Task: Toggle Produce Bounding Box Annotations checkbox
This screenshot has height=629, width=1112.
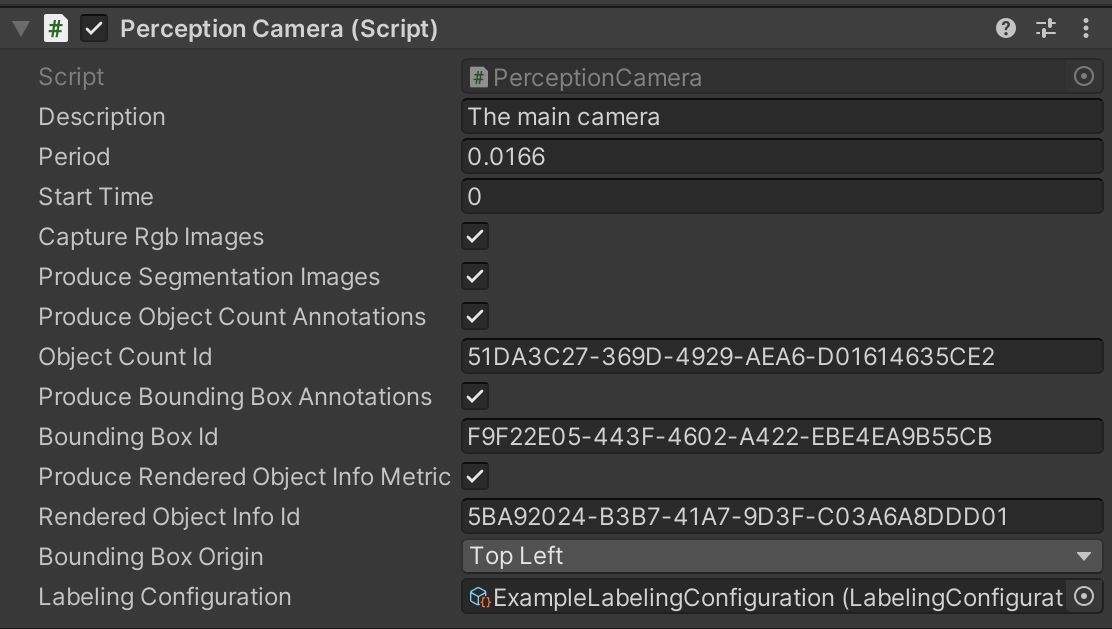Action: click(475, 397)
